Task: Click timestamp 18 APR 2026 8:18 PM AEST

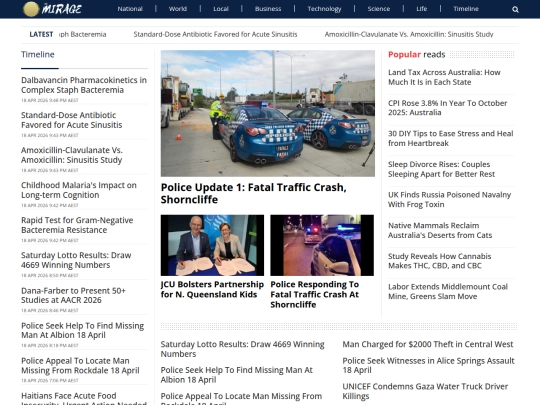Action: pos(50,345)
